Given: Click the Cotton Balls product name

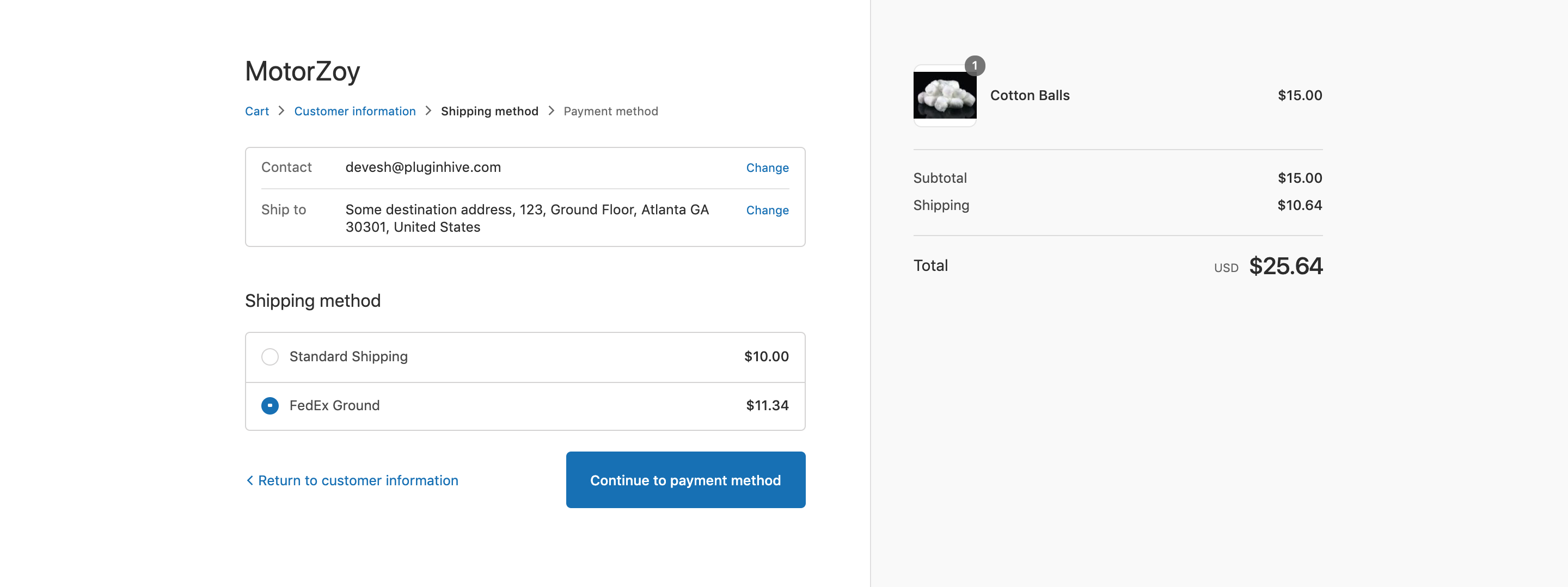Looking at the screenshot, I should 1030,96.
